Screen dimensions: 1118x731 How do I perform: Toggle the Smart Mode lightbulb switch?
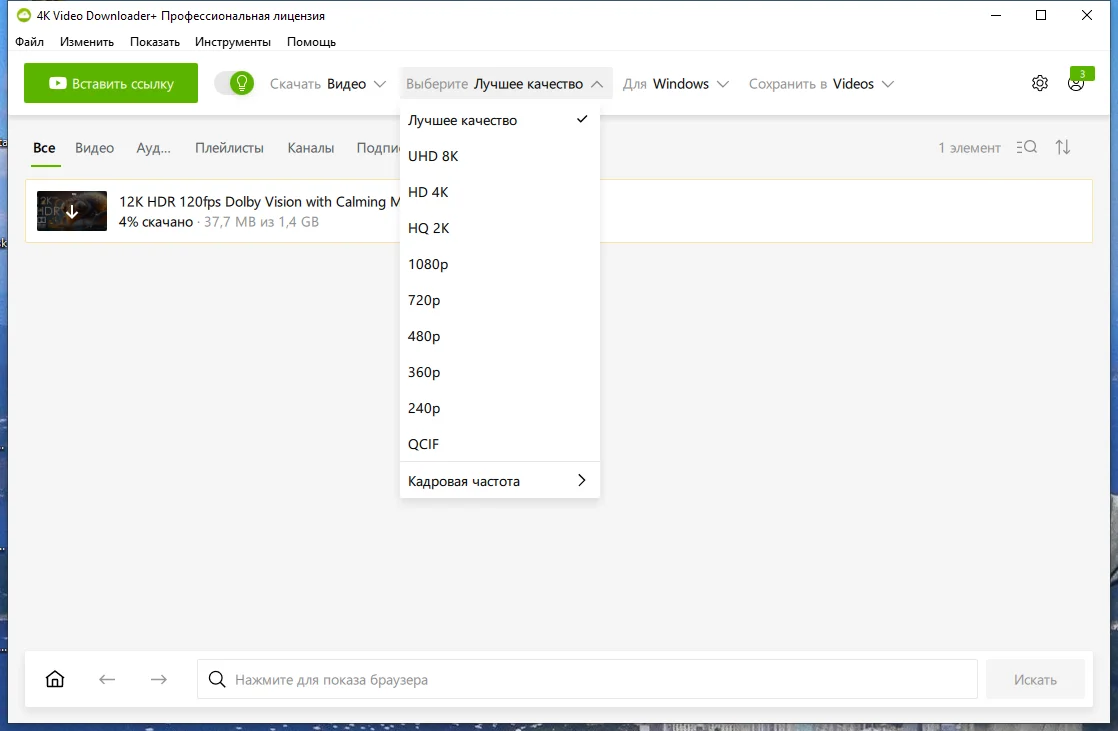coord(235,83)
